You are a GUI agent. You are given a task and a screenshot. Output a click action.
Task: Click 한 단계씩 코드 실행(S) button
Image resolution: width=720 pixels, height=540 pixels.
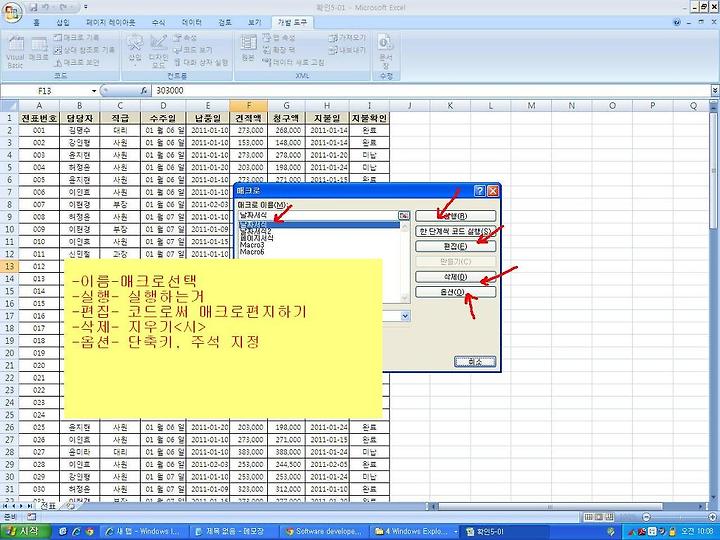pos(456,231)
